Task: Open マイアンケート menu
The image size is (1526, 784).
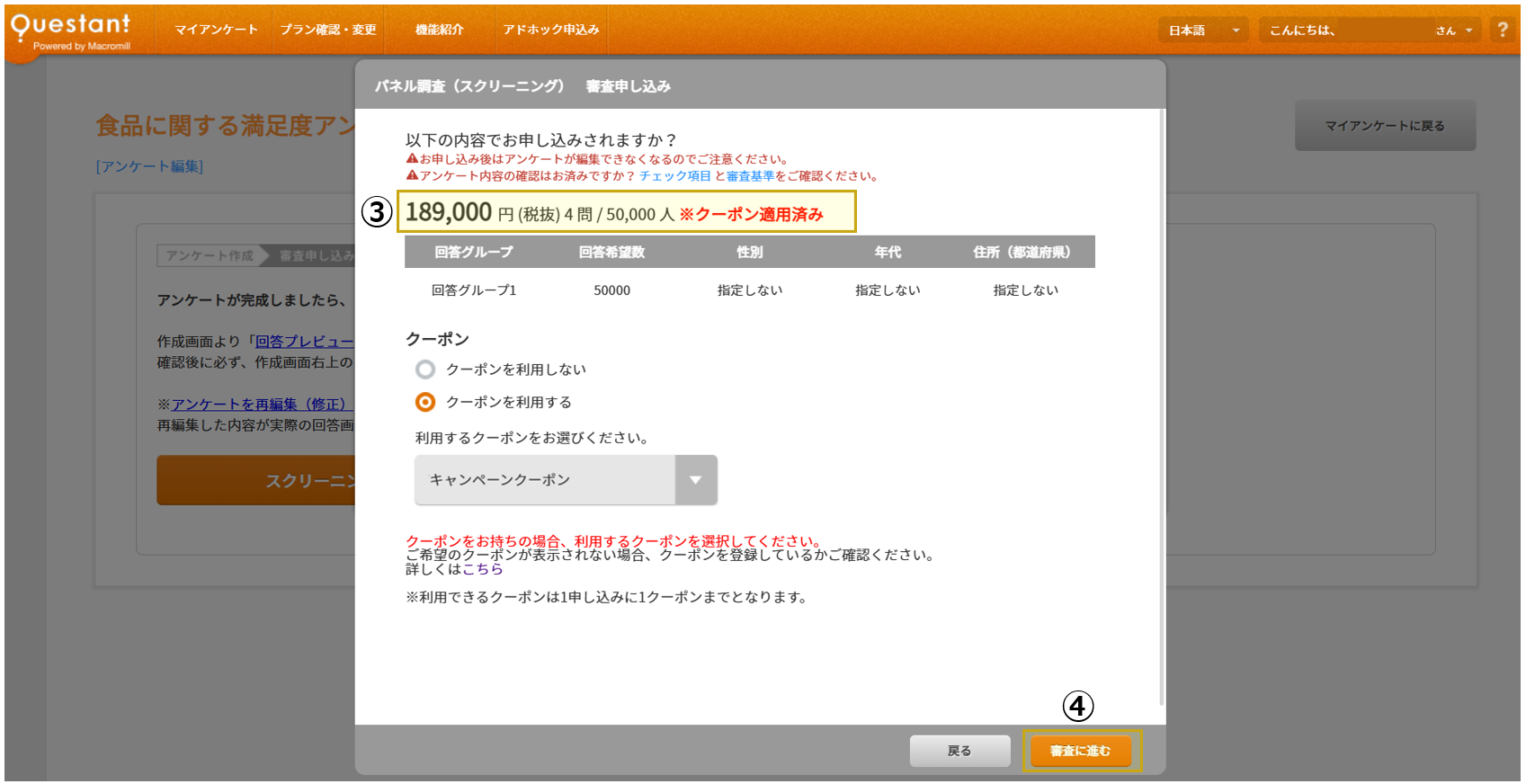Action: (216, 30)
